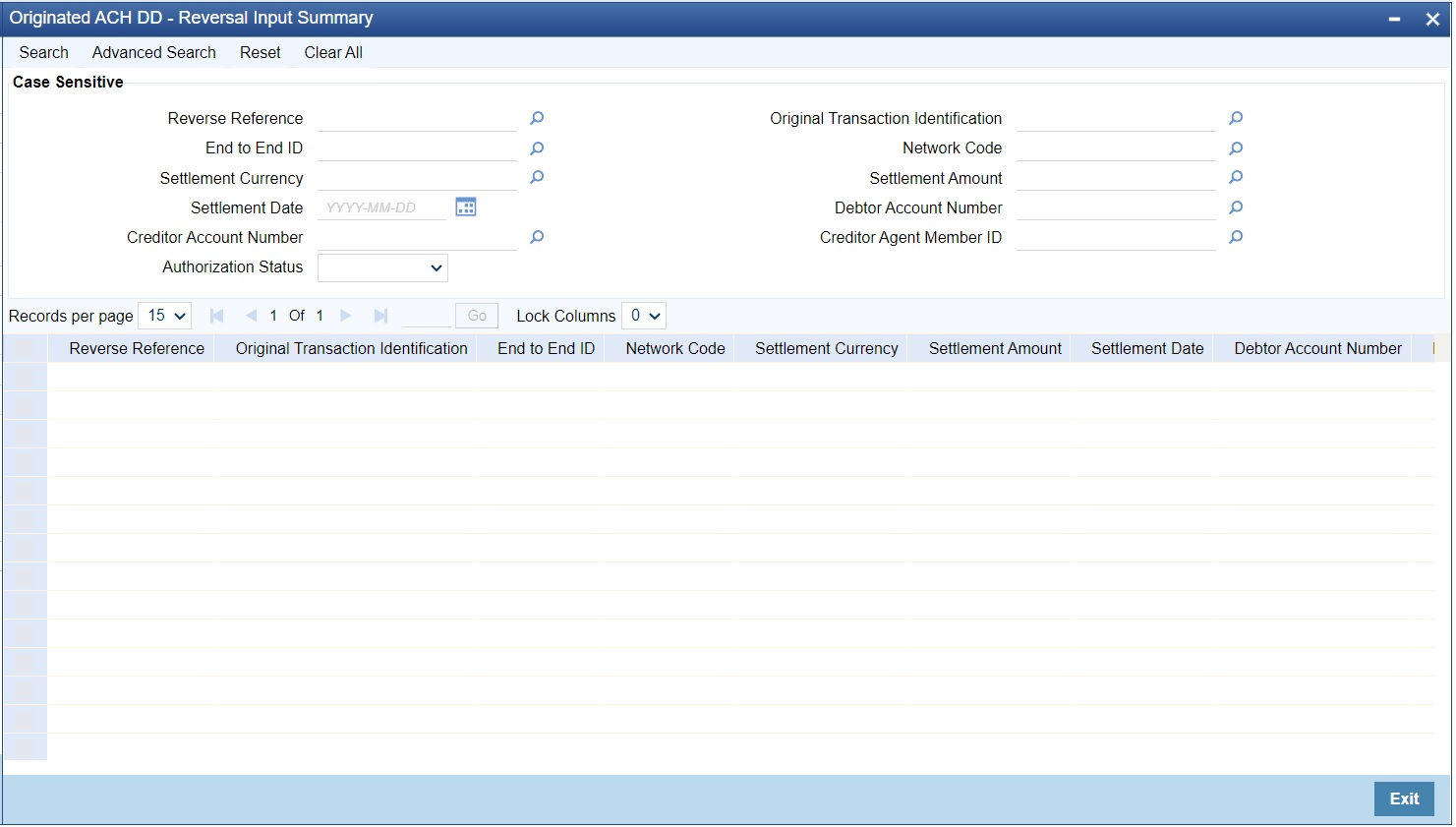
Task: Focus the End to End ID field
Action: point(417,148)
